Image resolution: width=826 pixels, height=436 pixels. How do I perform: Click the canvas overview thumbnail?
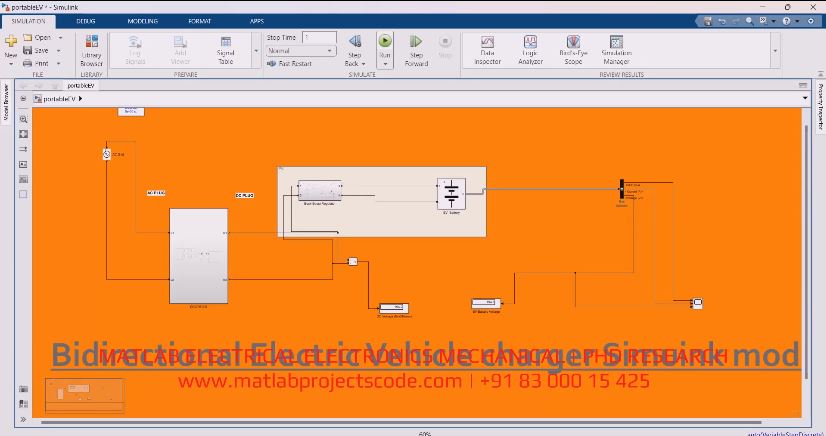[85, 395]
